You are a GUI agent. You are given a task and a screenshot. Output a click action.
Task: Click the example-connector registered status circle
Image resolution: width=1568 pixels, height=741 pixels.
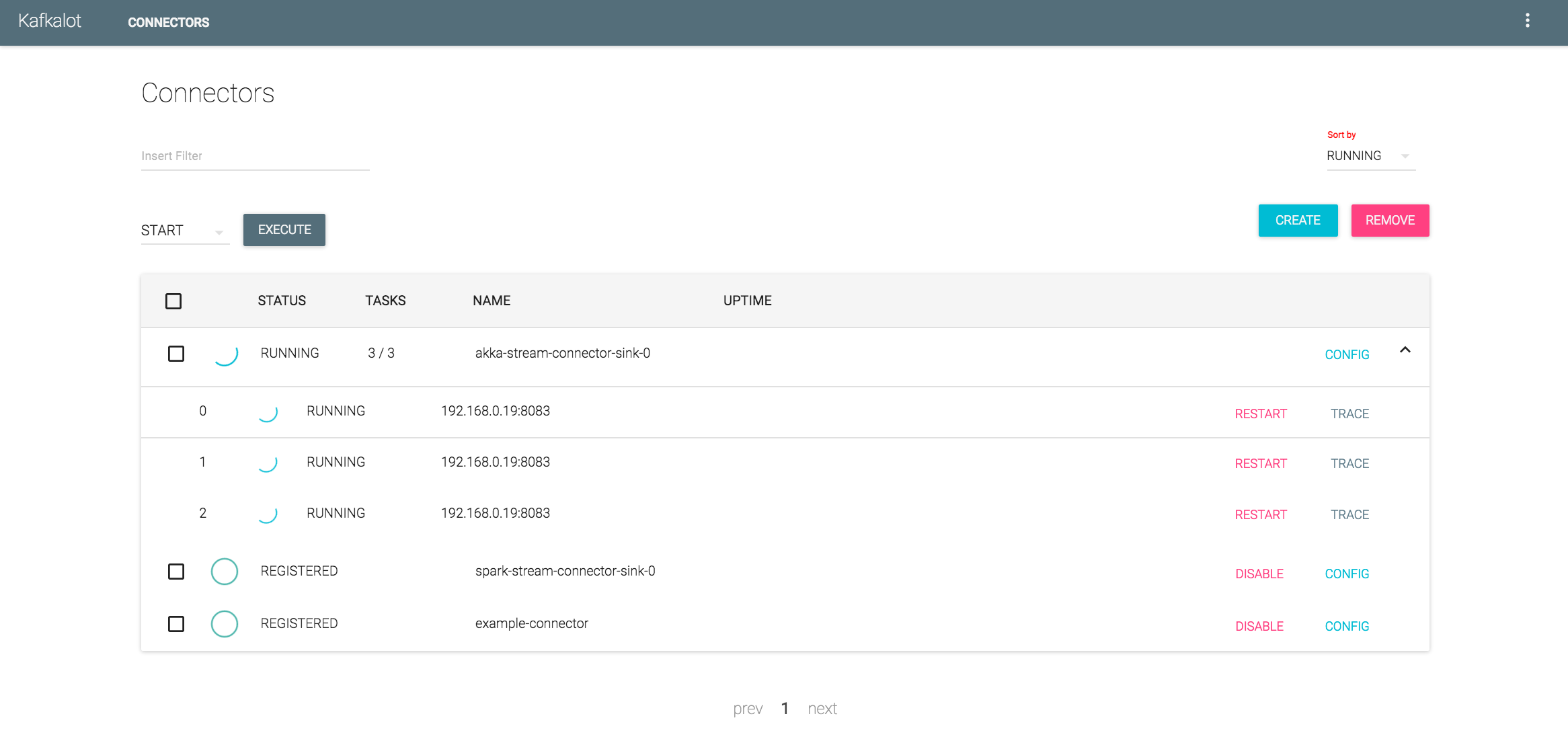coord(225,624)
